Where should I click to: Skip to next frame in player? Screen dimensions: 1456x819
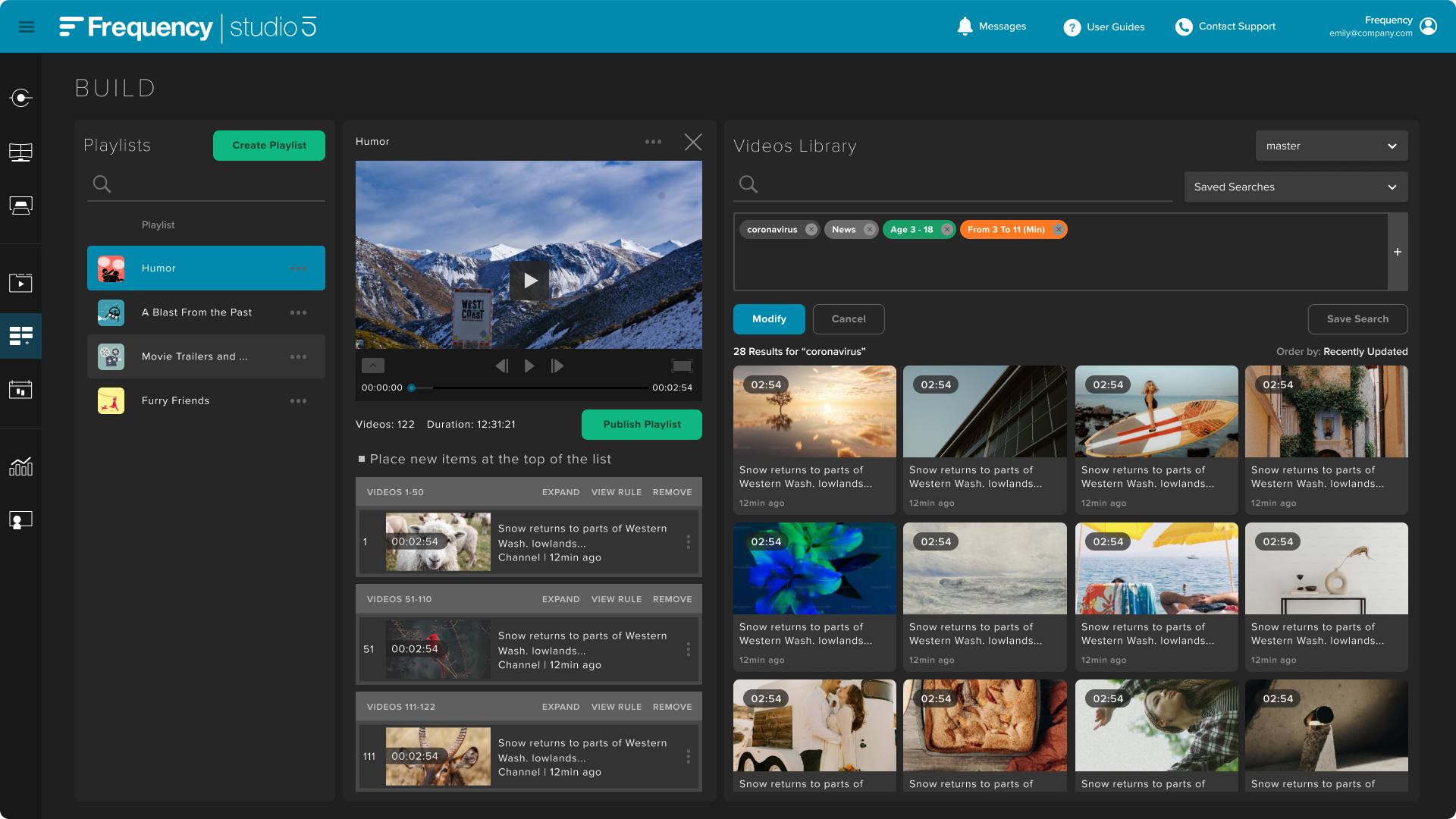(x=557, y=366)
